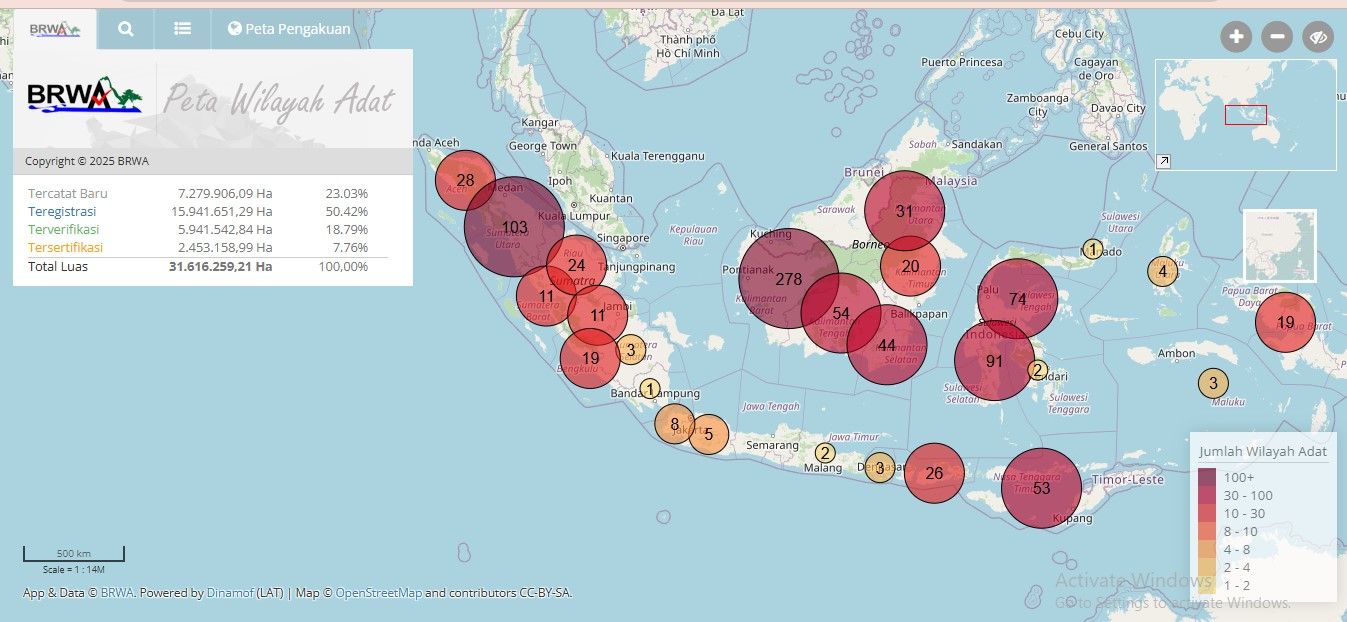Click the Total Luas value 31.616.259,21 Ha
Image resolution: width=1347 pixels, height=622 pixels.
tap(221, 266)
